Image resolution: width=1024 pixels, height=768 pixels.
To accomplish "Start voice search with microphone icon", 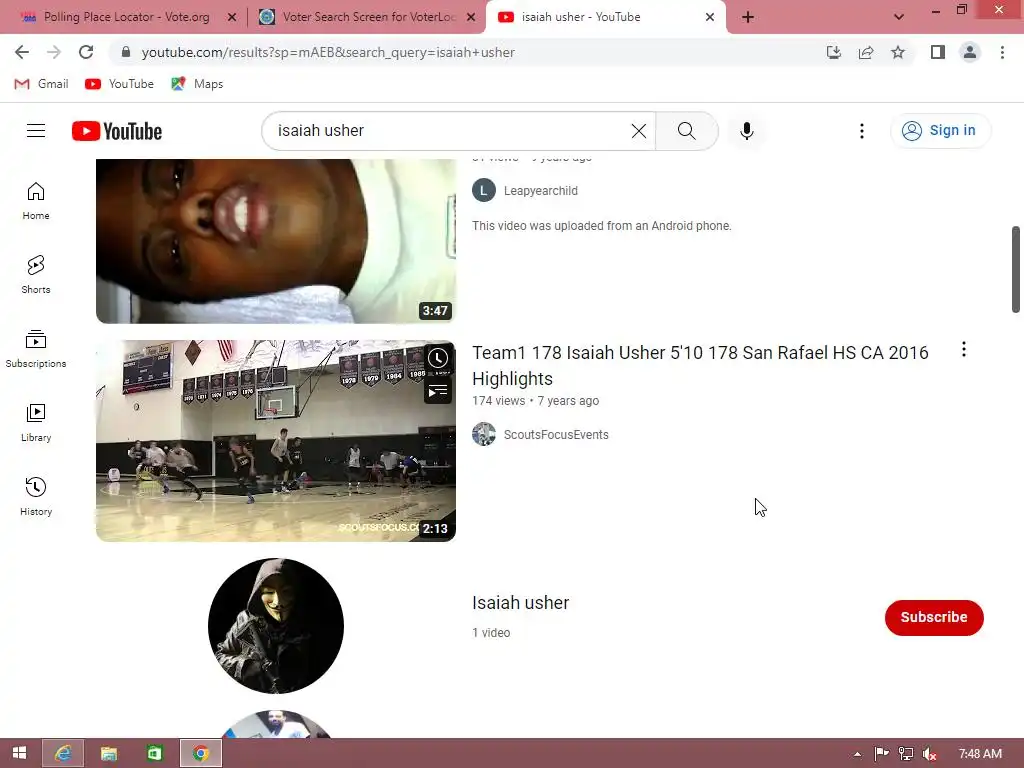I will (x=746, y=131).
